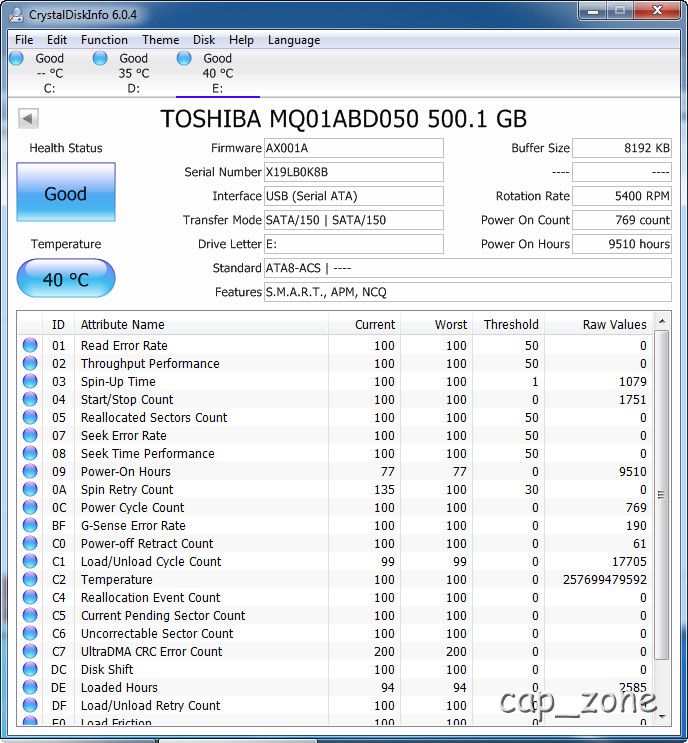Click the Spin Retry Count status icon
The image size is (688, 743).
pyautogui.click(x=30, y=489)
